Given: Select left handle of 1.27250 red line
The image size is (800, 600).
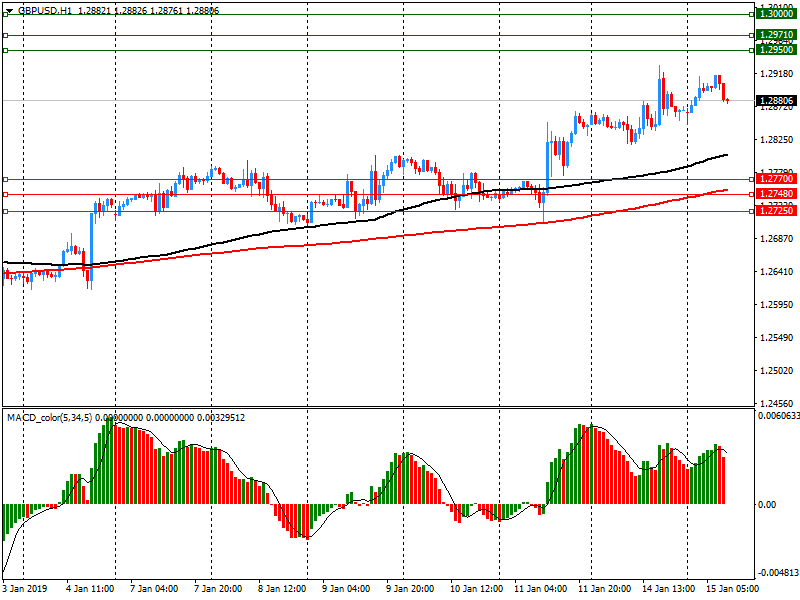Looking at the screenshot, I should [5, 211].
